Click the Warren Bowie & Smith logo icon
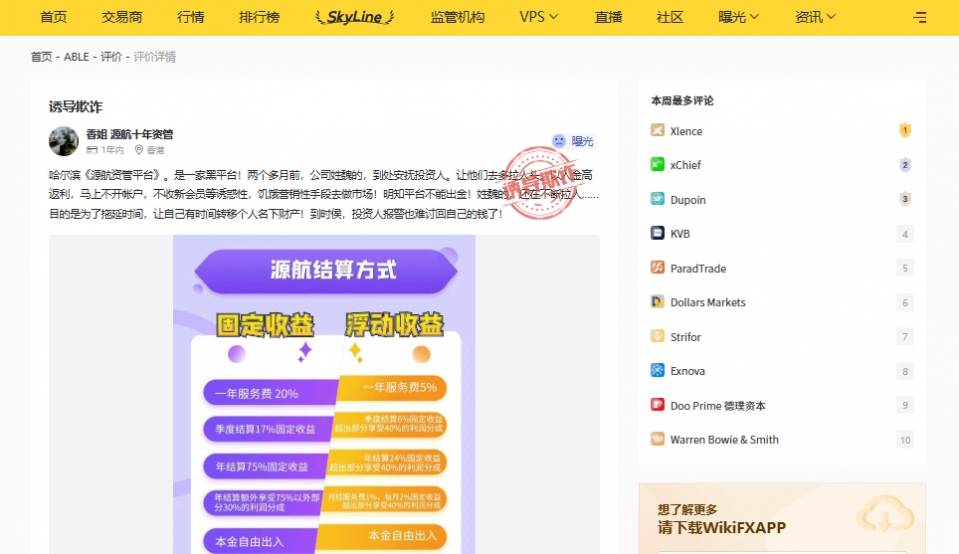 pyautogui.click(x=657, y=438)
